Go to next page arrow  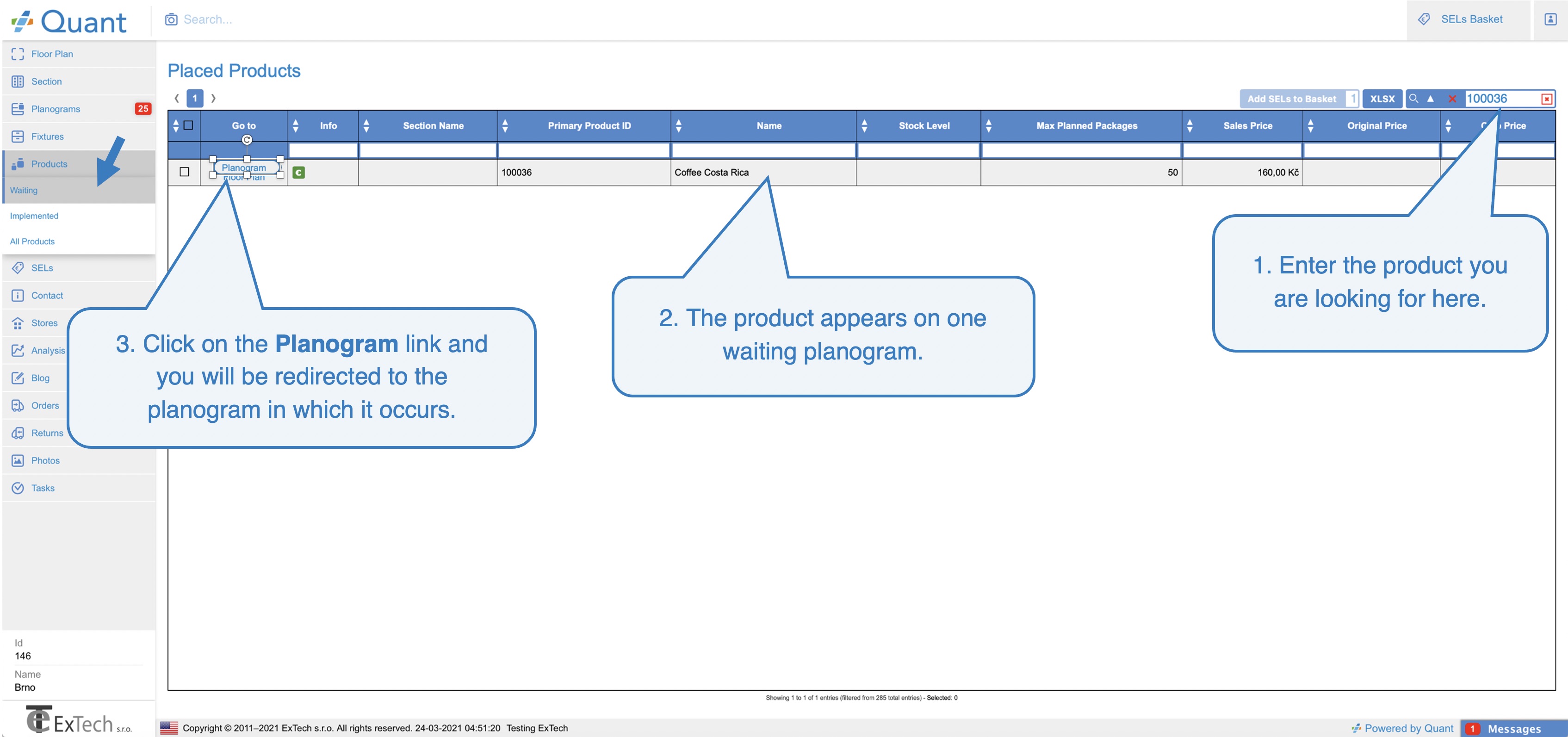point(213,98)
